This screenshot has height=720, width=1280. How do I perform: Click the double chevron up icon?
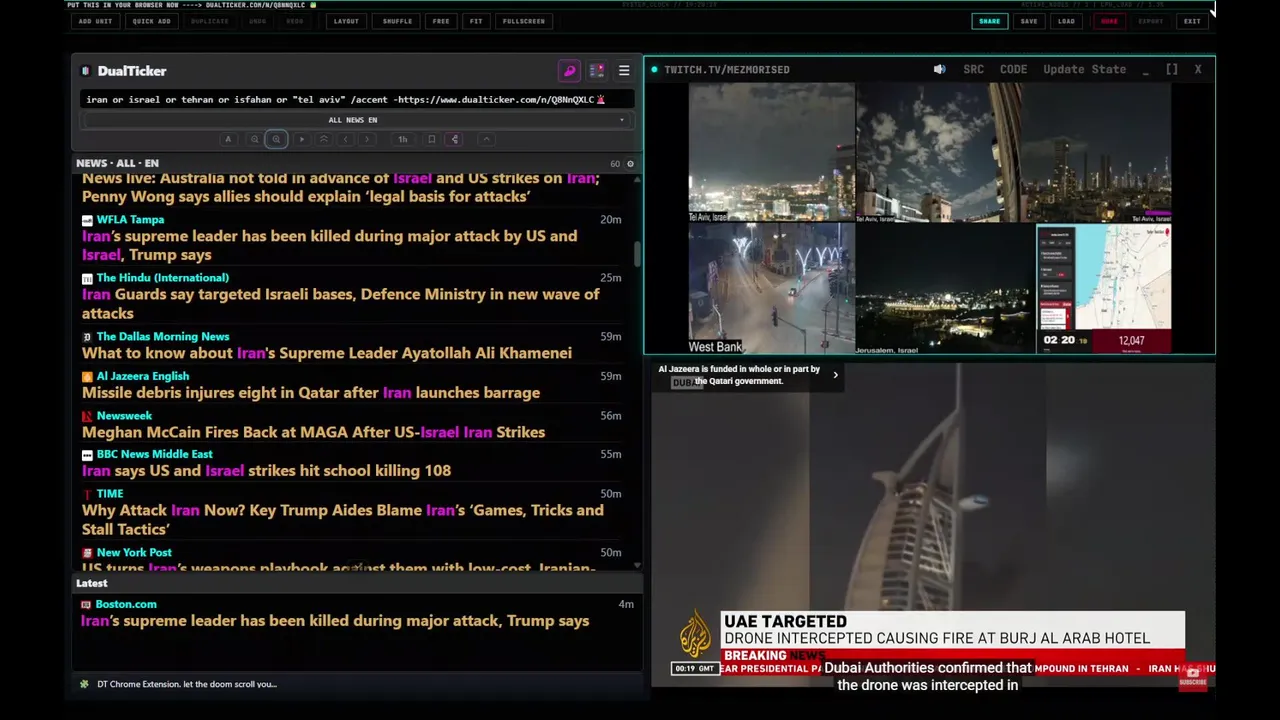(324, 139)
